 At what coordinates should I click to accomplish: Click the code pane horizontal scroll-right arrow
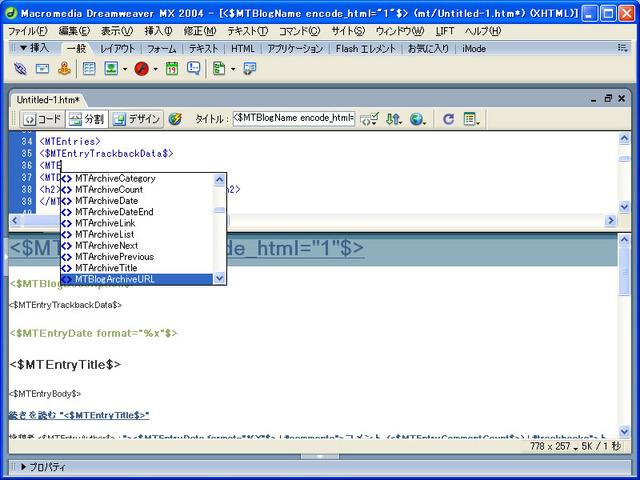[x=610, y=220]
